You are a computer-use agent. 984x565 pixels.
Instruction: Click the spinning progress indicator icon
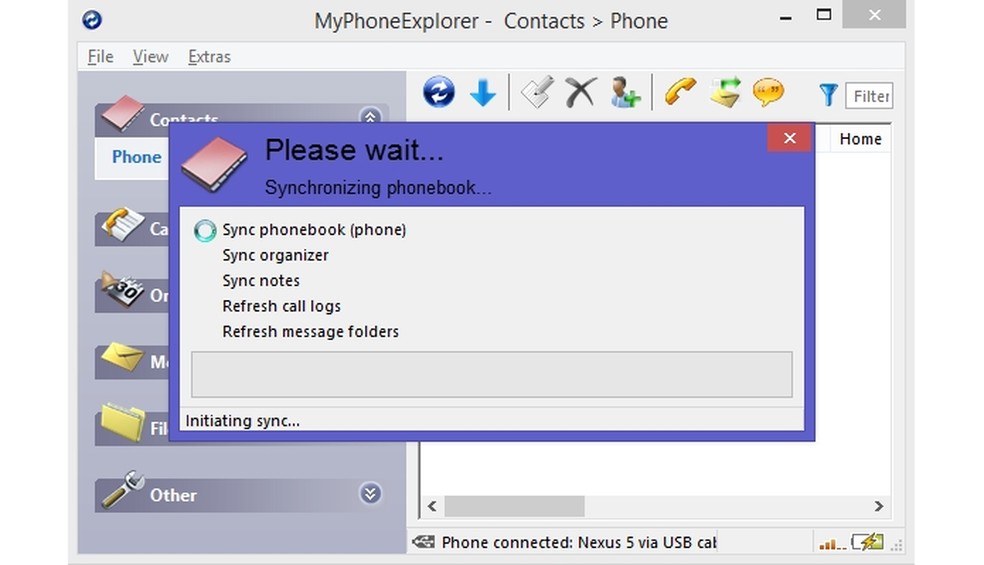[205, 230]
